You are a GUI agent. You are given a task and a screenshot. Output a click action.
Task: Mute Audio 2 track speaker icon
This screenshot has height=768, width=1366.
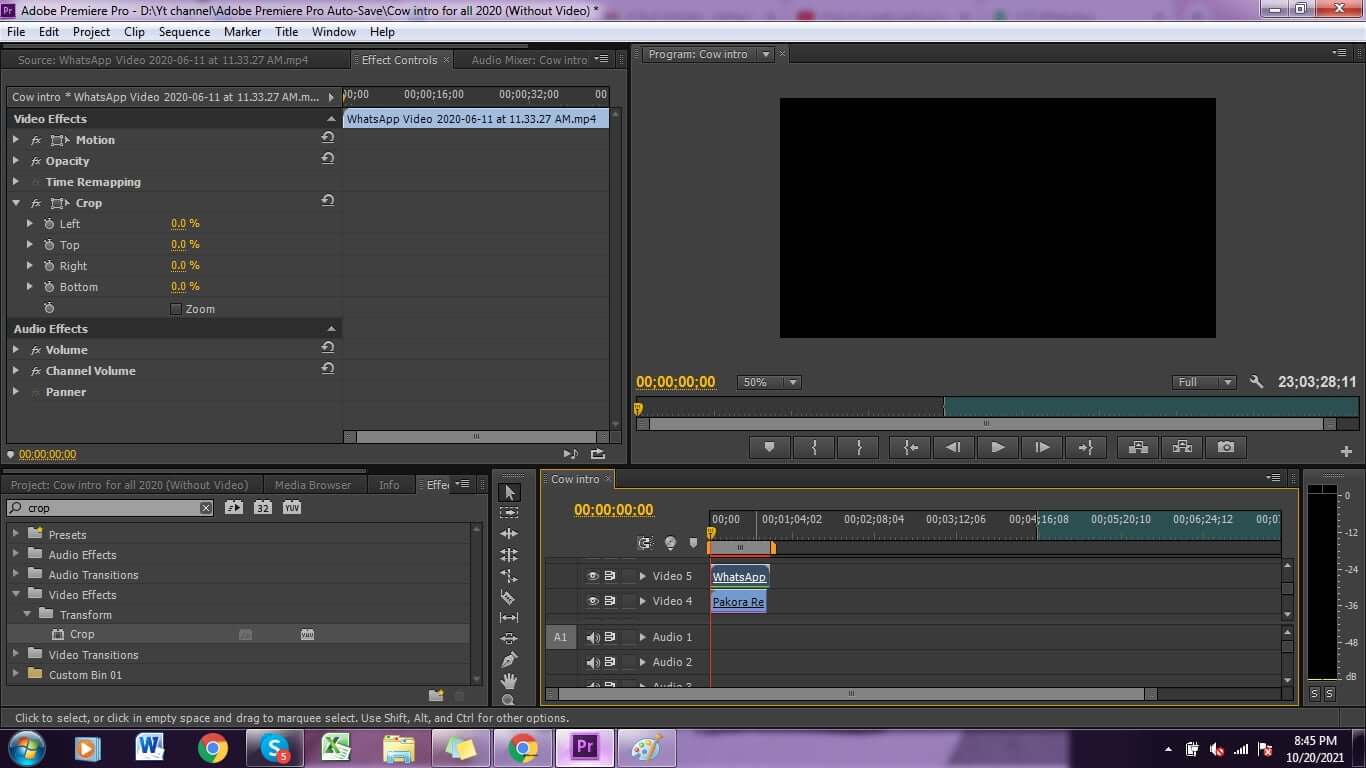pyautogui.click(x=593, y=662)
